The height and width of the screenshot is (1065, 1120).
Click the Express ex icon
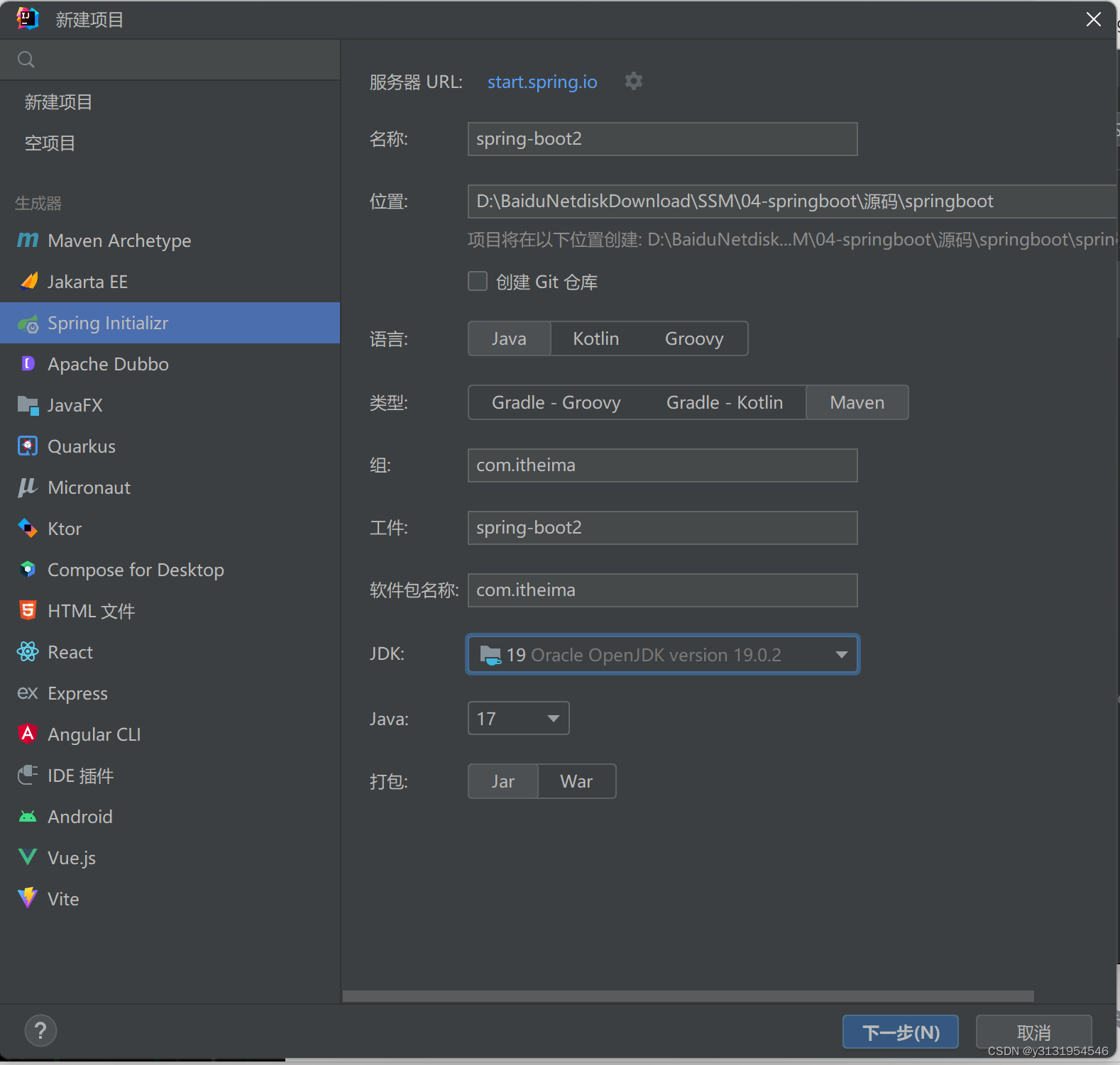(28, 692)
